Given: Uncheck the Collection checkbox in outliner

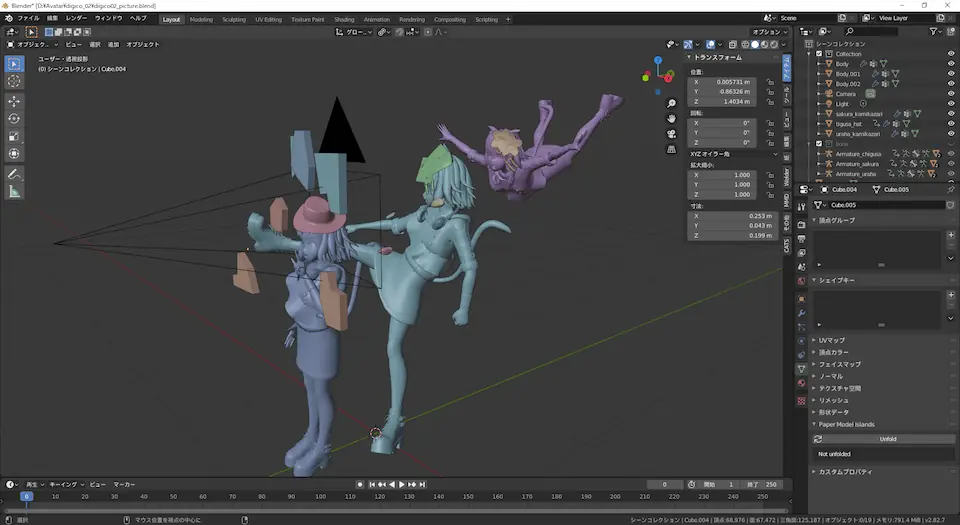Looking at the screenshot, I should coord(820,54).
